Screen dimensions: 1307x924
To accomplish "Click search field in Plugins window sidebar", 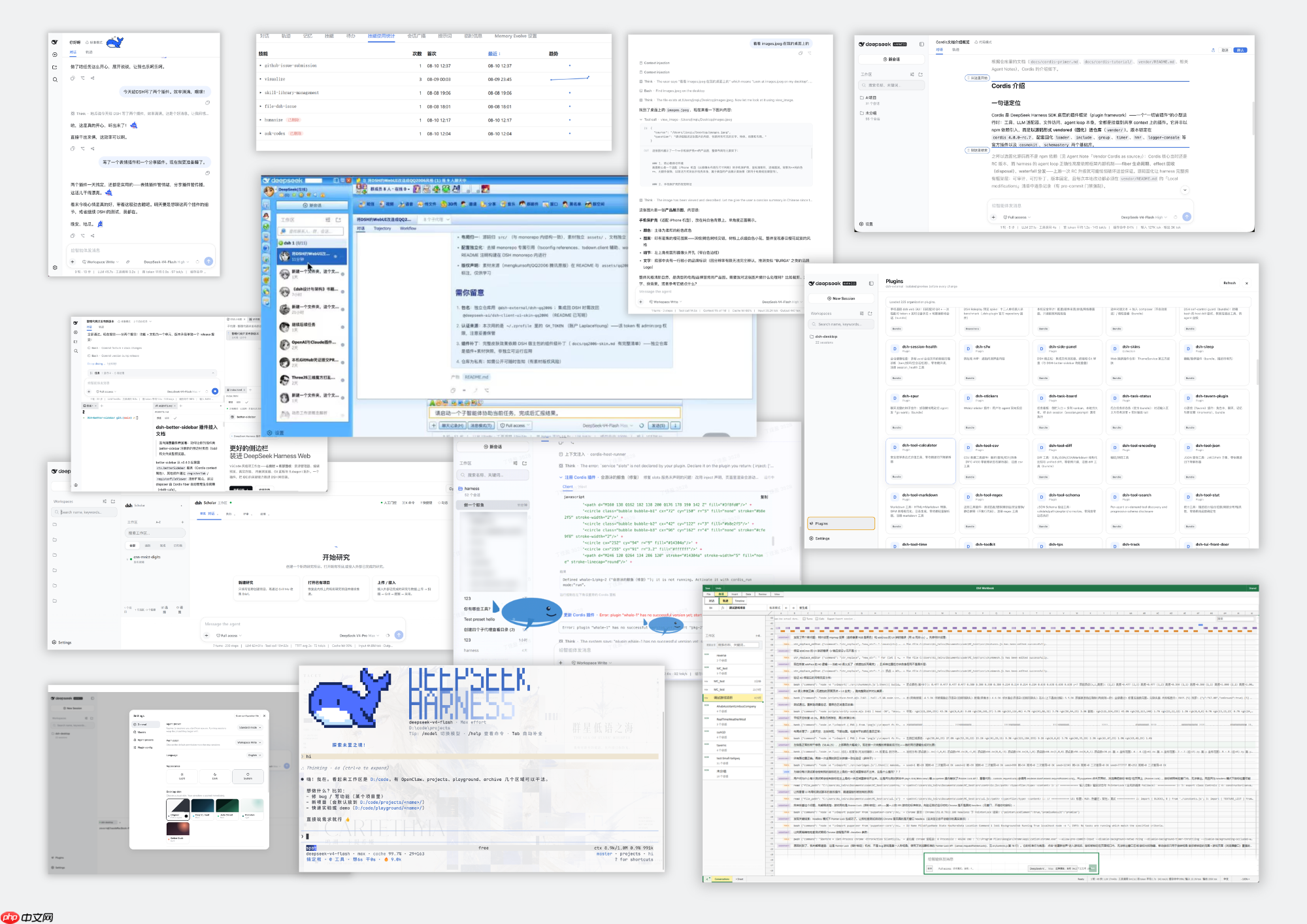I will [841, 324].
